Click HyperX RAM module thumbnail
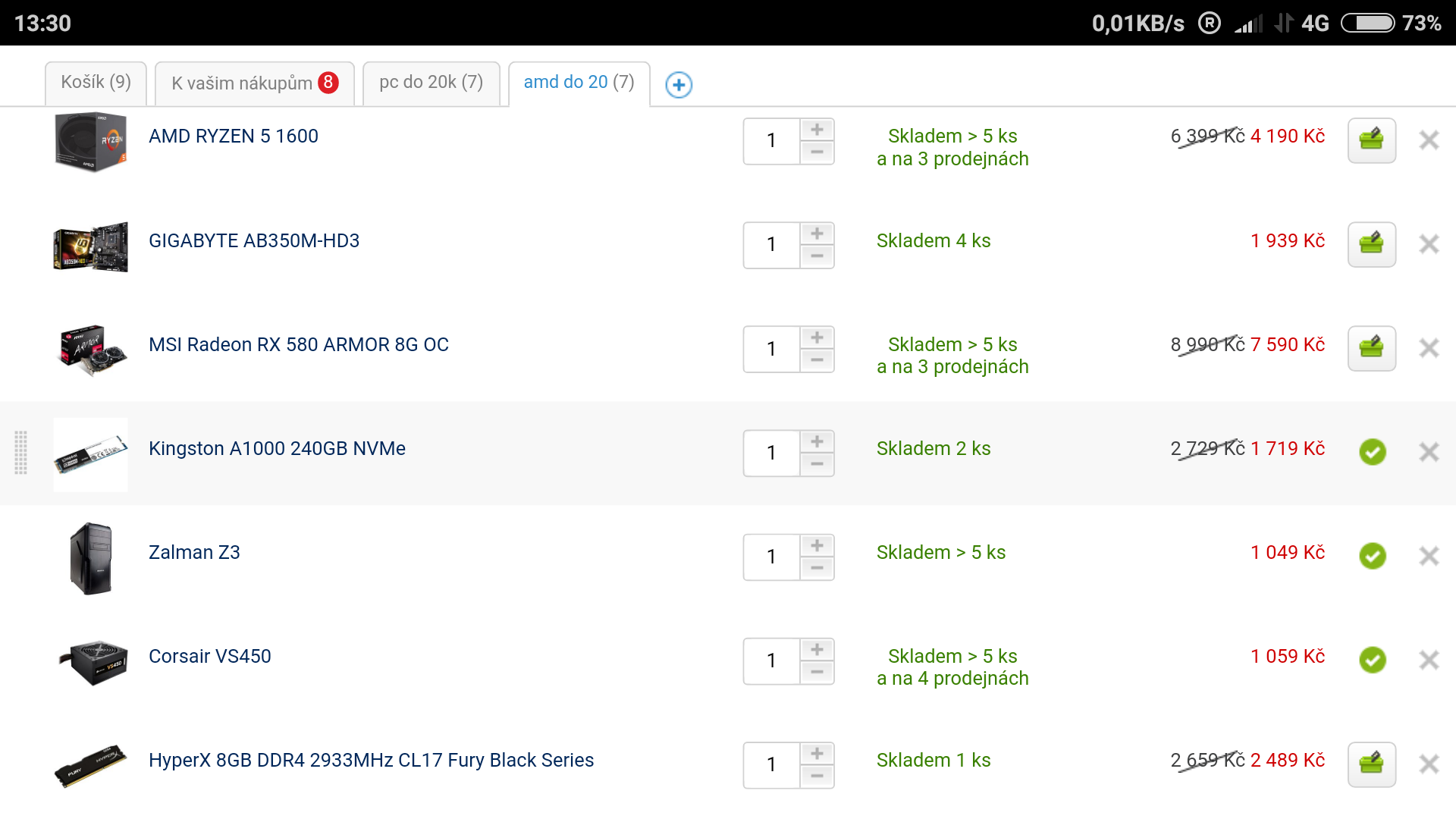 point(91,766)
